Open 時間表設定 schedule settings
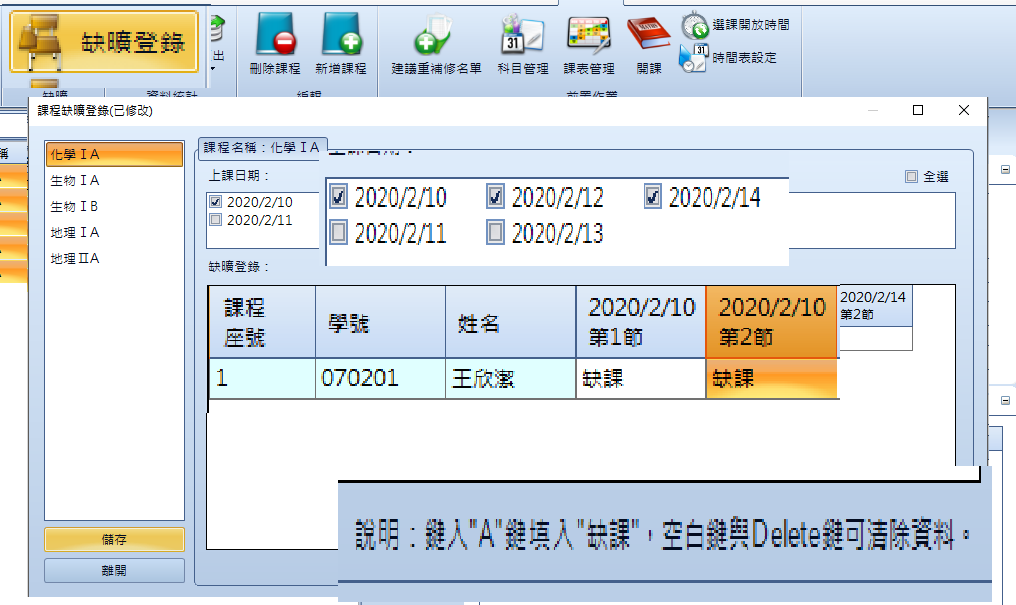 (728, 58)
